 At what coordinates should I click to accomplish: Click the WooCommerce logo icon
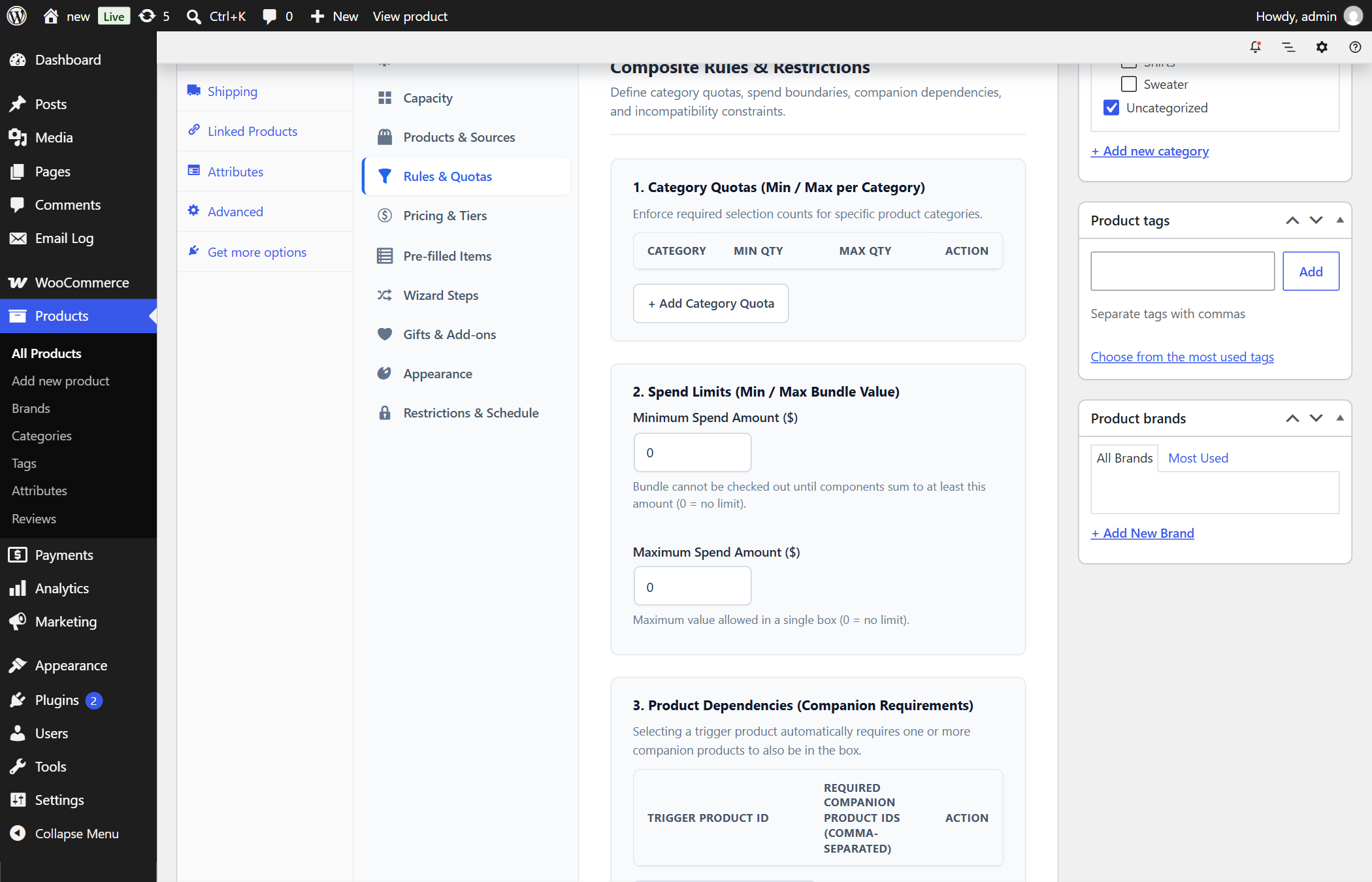(x=18, y=282)
